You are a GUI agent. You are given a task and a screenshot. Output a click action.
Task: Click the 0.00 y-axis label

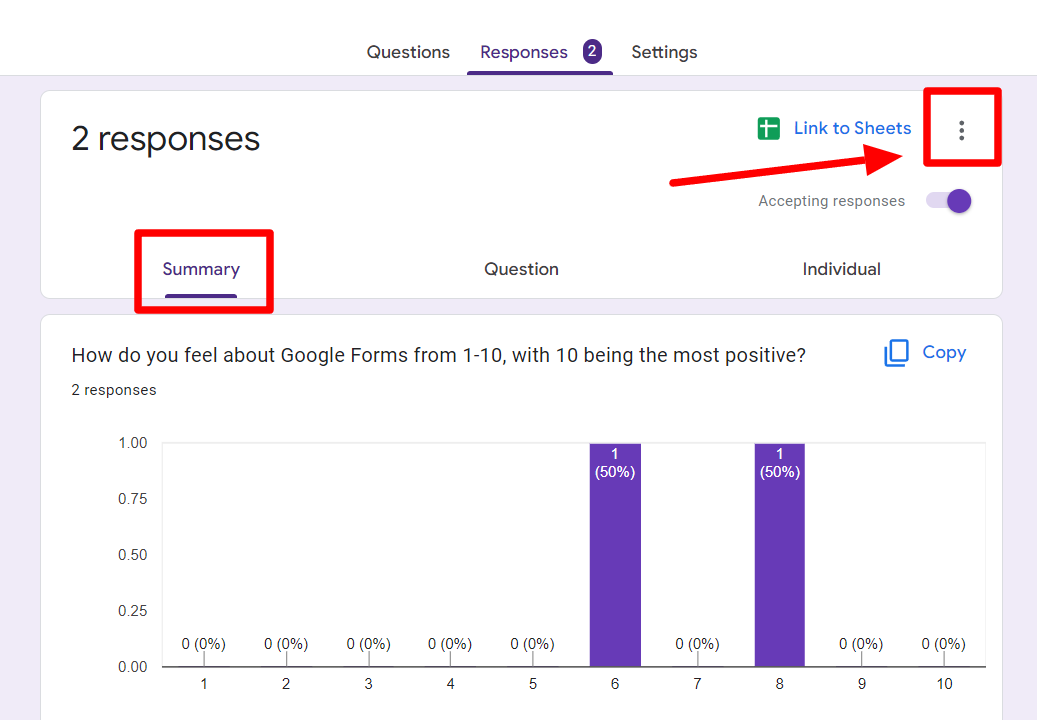(x=132, y=667)
